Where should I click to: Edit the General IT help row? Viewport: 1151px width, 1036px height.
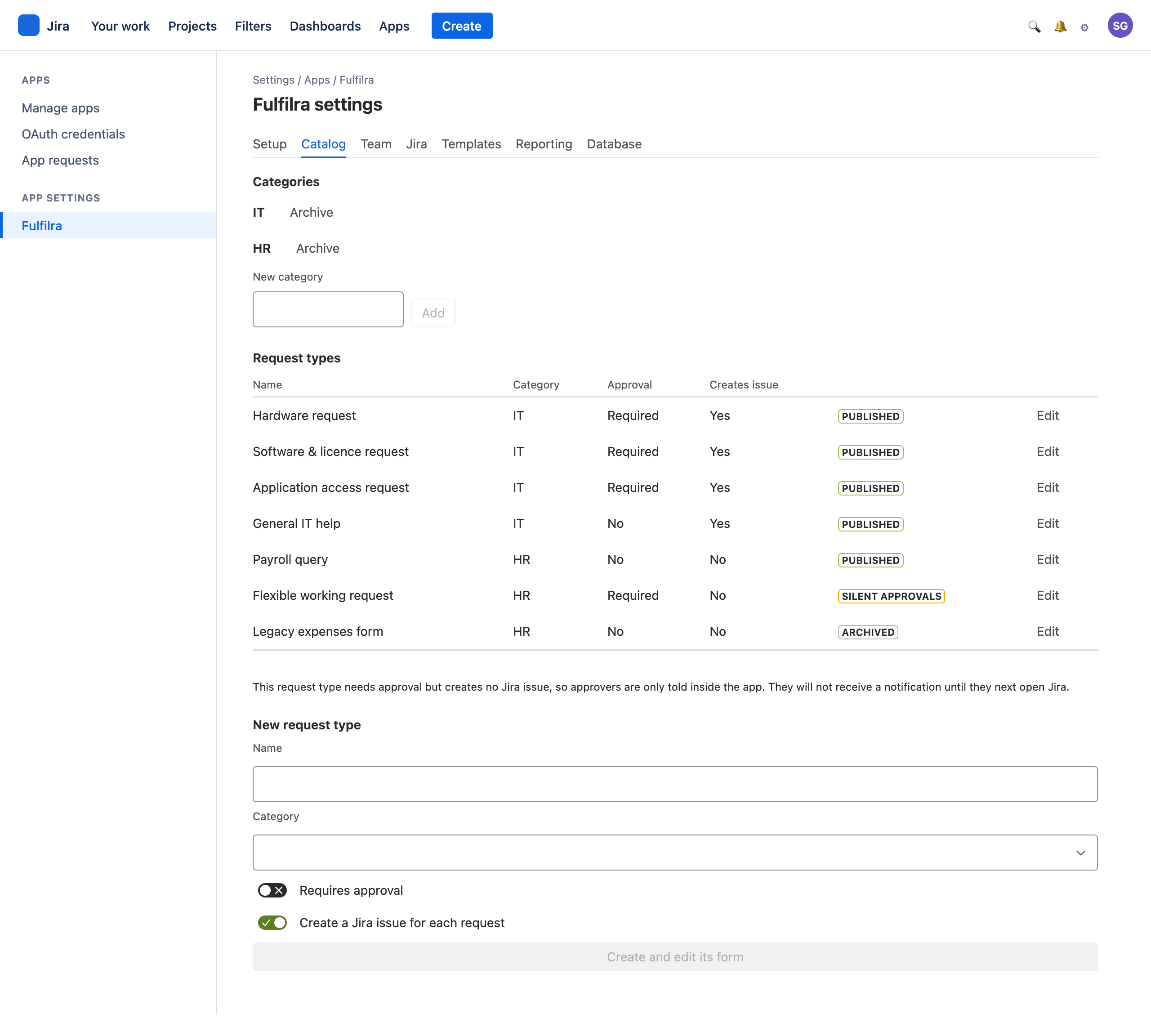point(1048,523)
